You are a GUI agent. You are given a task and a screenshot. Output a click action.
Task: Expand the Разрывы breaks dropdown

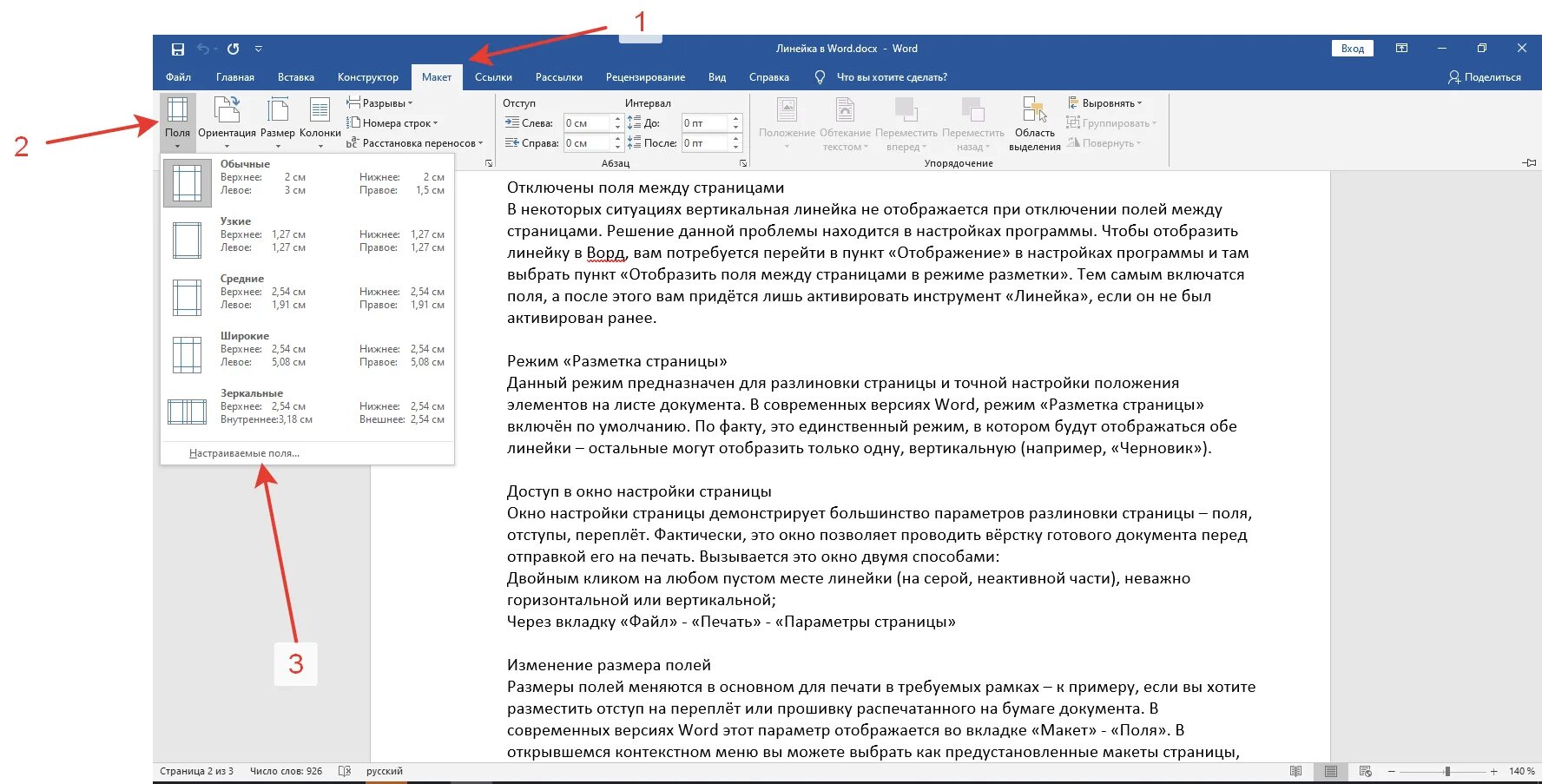tap(379, 103)
